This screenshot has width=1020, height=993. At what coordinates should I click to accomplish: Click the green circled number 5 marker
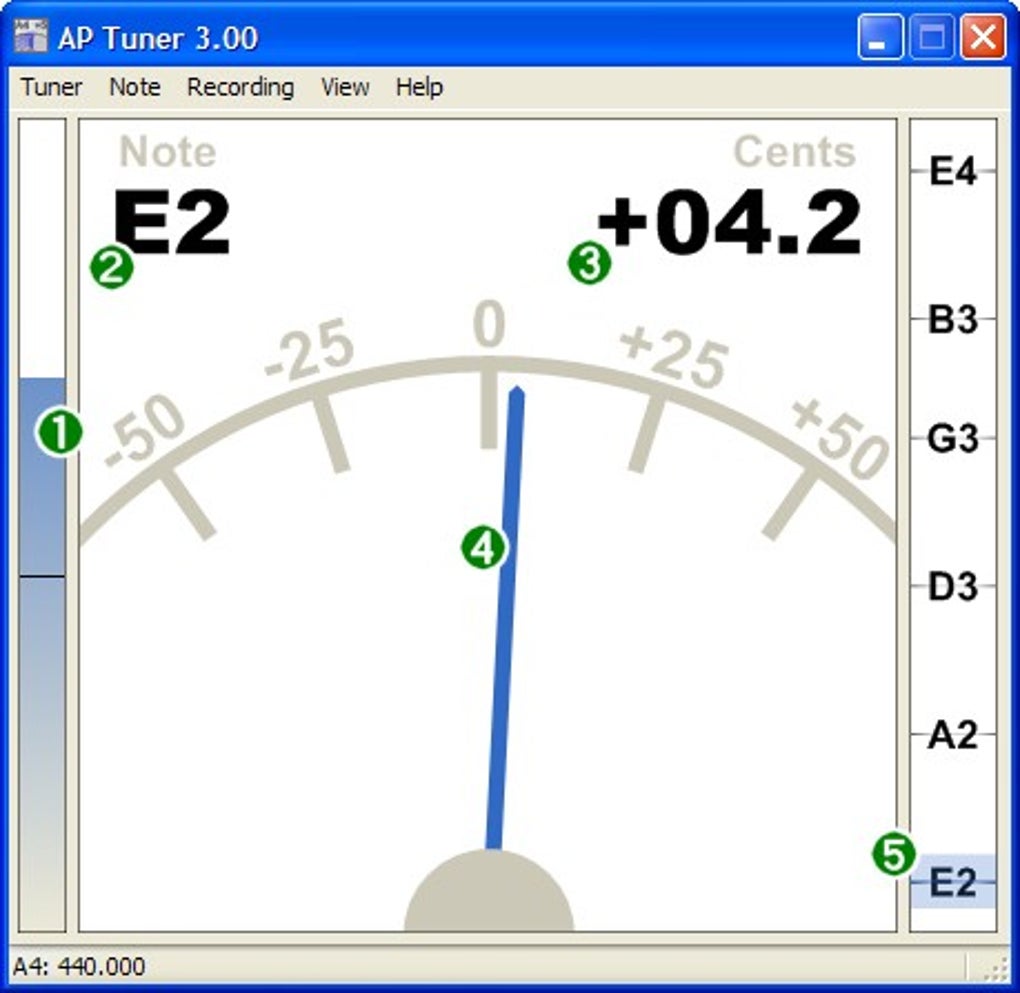pyautogui.click(x=894, y=854)
